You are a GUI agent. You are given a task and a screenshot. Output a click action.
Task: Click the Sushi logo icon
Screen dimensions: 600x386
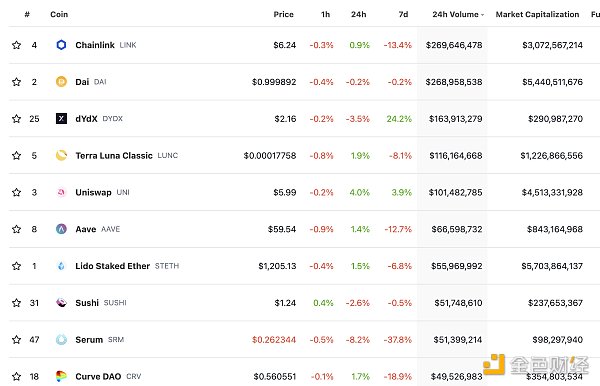tap(61, 303)
